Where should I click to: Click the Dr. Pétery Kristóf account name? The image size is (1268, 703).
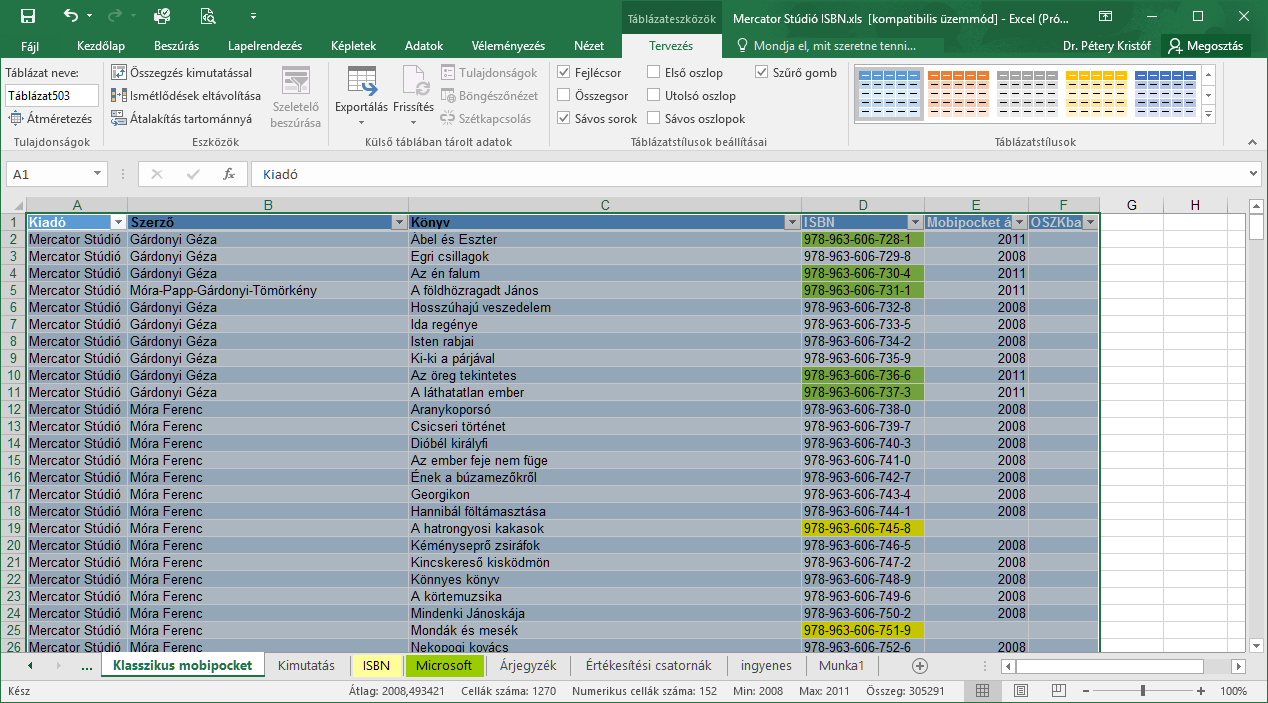(1106, 46)
